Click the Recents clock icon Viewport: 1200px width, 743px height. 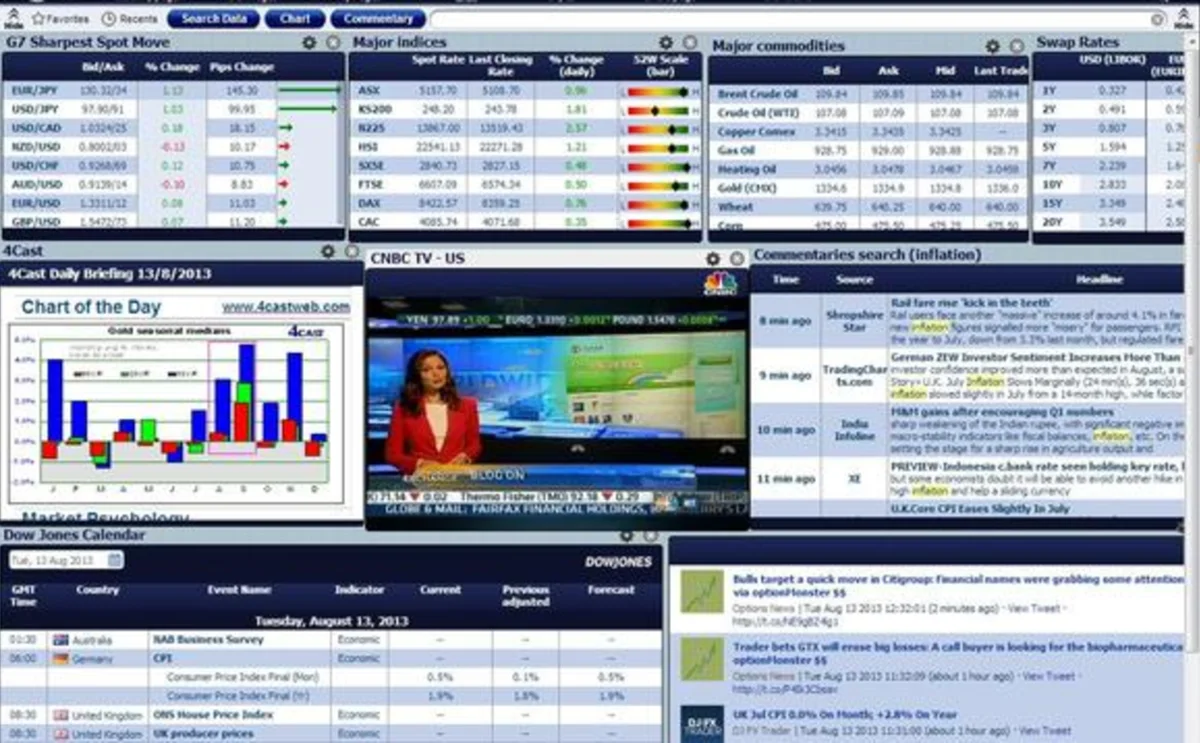(109, 18)
